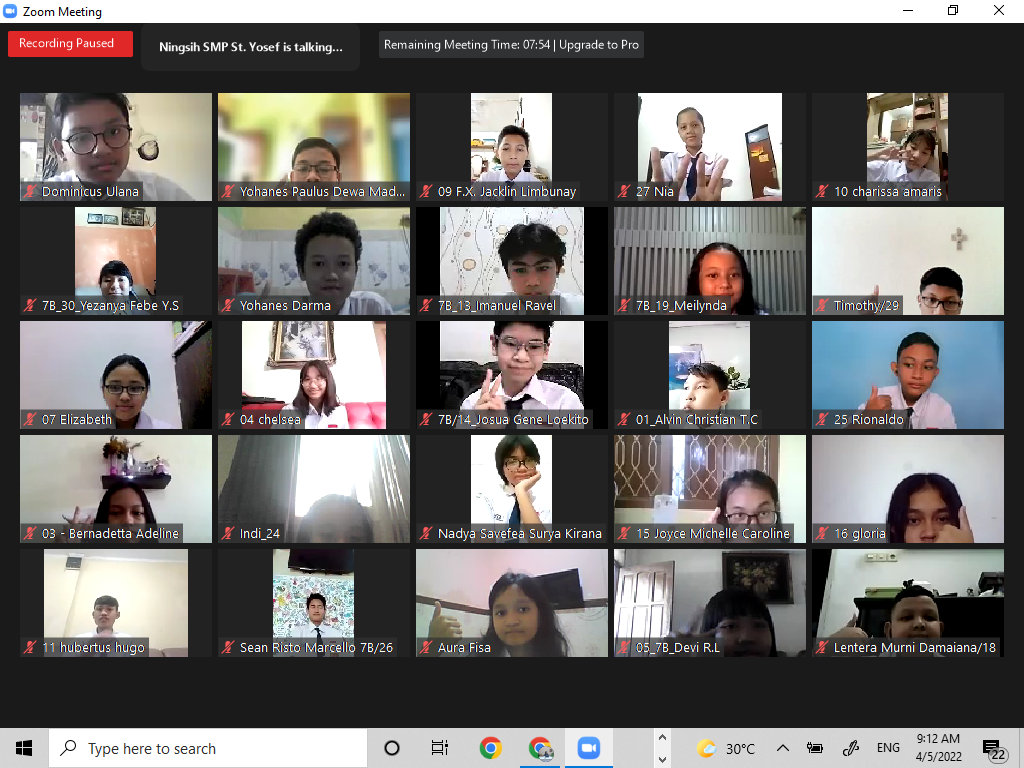Click the muted mic icon of 10 charissa amaris
1024x768 pixels.
click(822, 191)
